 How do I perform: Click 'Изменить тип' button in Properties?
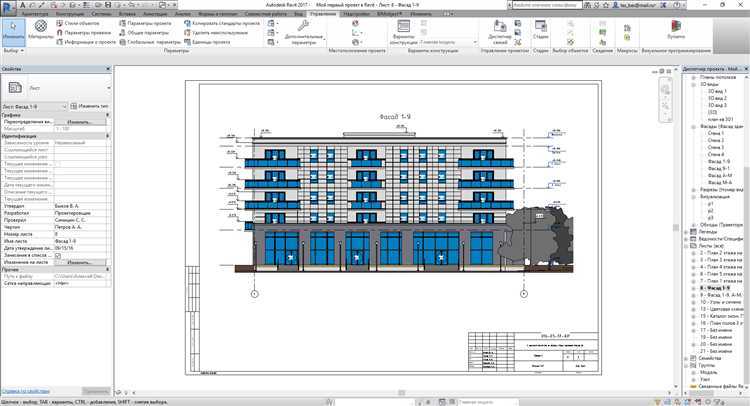point(90,106)
